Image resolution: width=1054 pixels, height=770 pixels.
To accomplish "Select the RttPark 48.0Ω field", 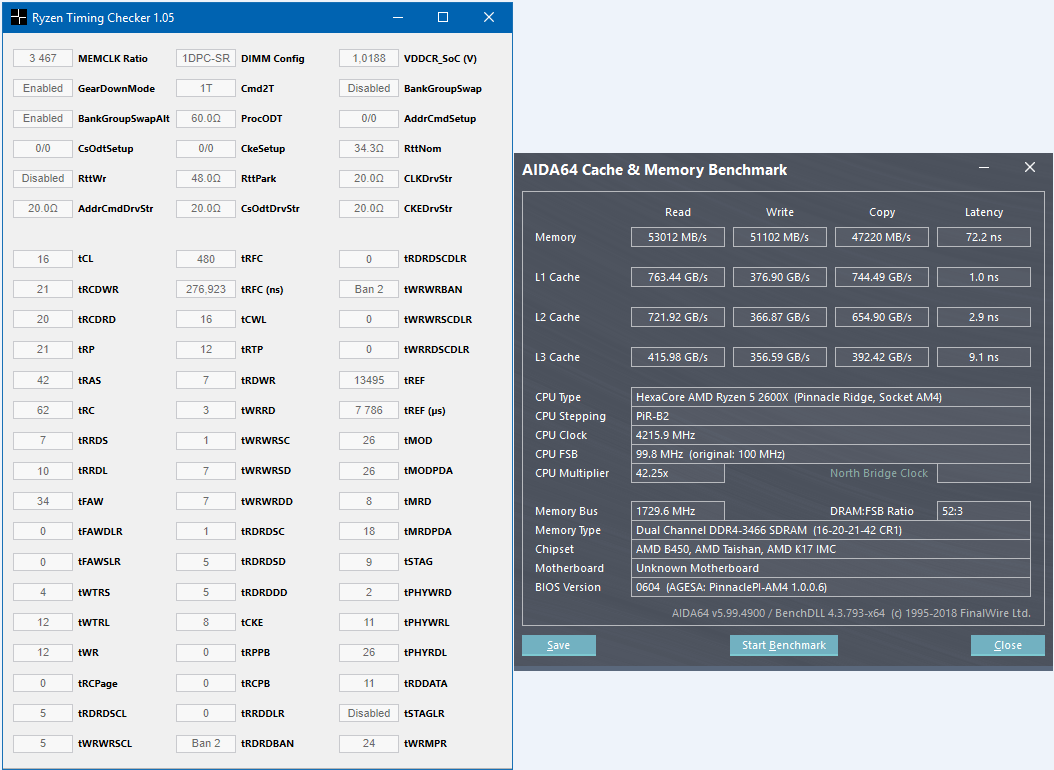I will click(x=206, y=178).
